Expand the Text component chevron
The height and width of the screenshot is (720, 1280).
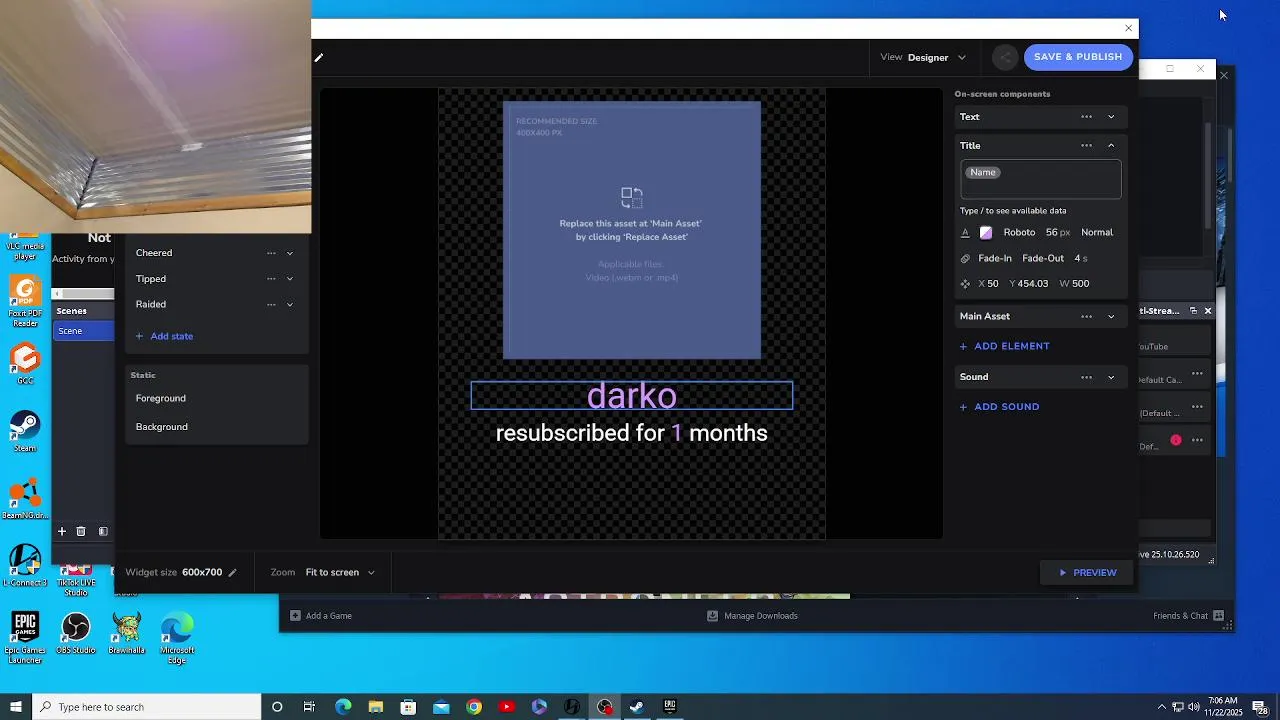point(1111,117)
